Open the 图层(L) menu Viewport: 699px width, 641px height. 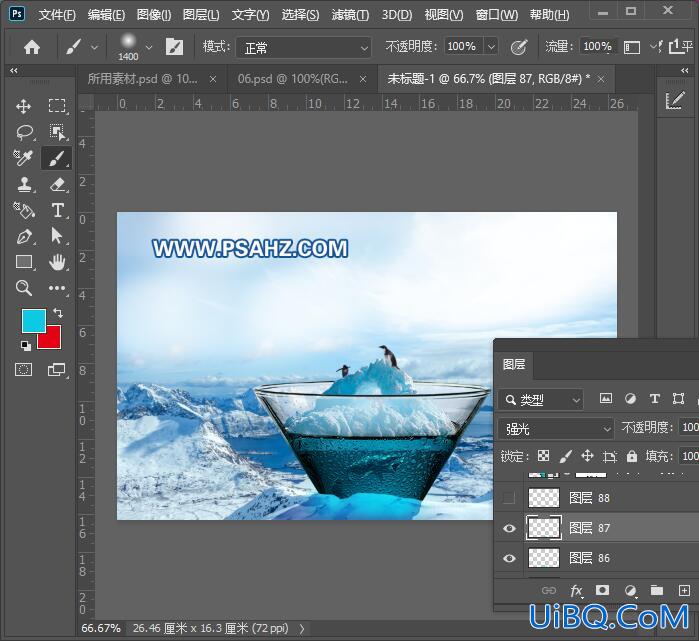pyautogui.click(x=201, y=15)
